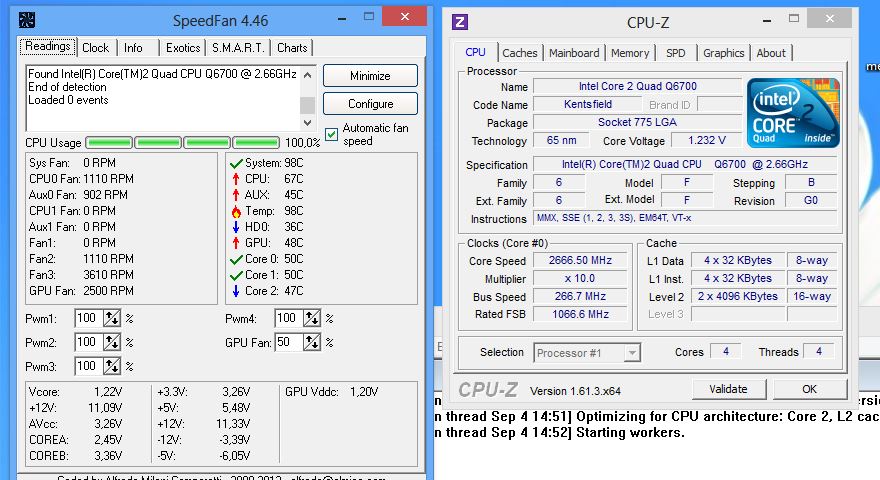Viewport: 880px width, 480px height.
Task: Open the About tab in CPU-Z
Action: click(x=771, y=53)
